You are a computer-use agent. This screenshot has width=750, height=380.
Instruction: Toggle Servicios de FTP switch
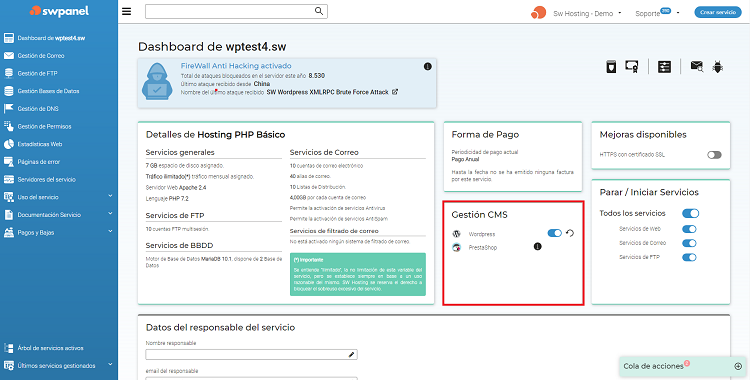click(689, 257)
